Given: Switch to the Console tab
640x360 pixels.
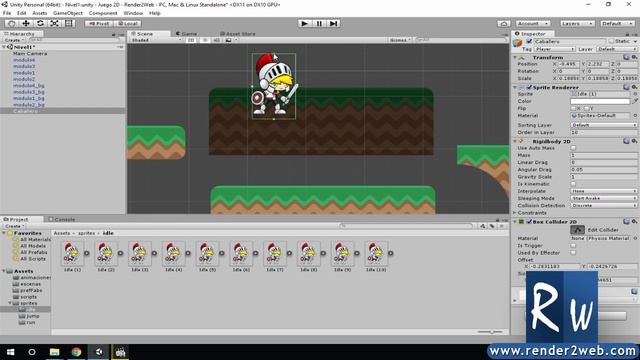Looking at the screenshot, I should [x=62, y=219].
